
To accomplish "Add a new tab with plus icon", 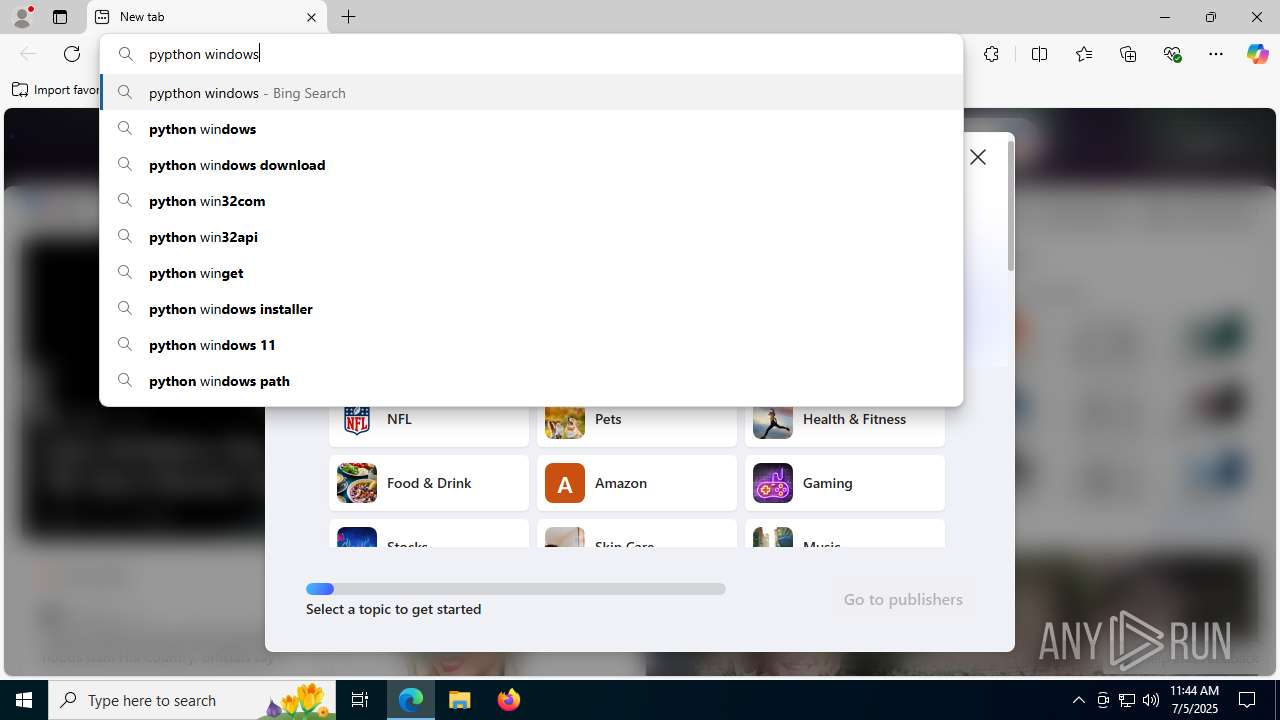I will [x=349, y=17].
